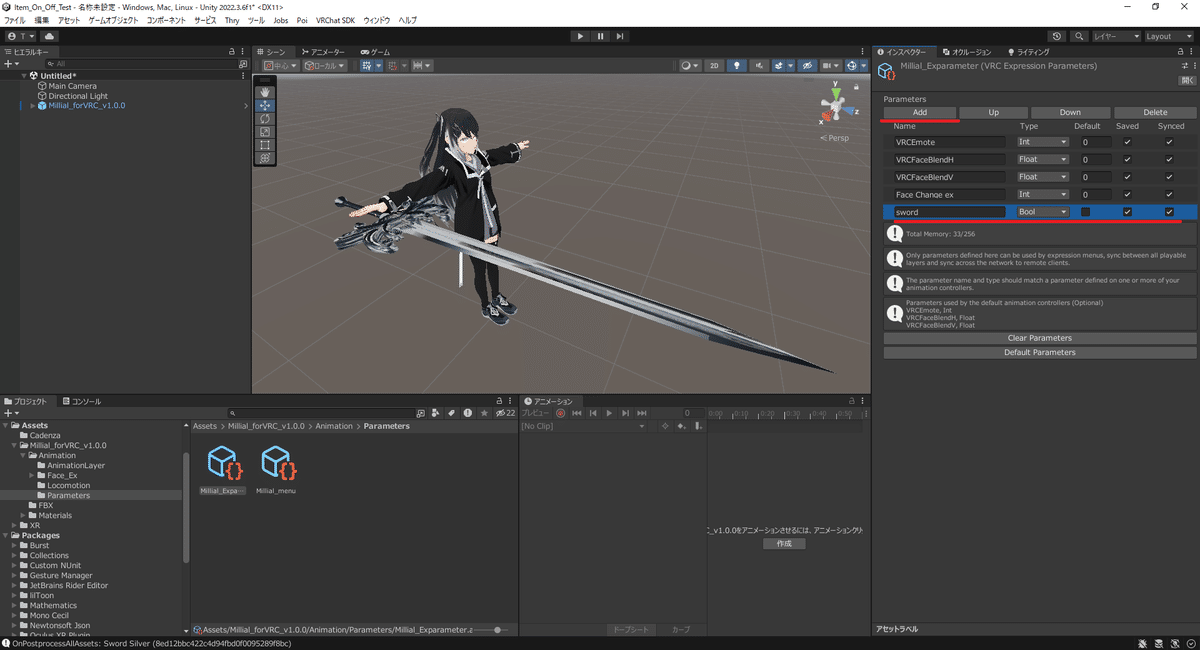
Task: Switch to the アニメーター tab
Action: coord(323,52)
